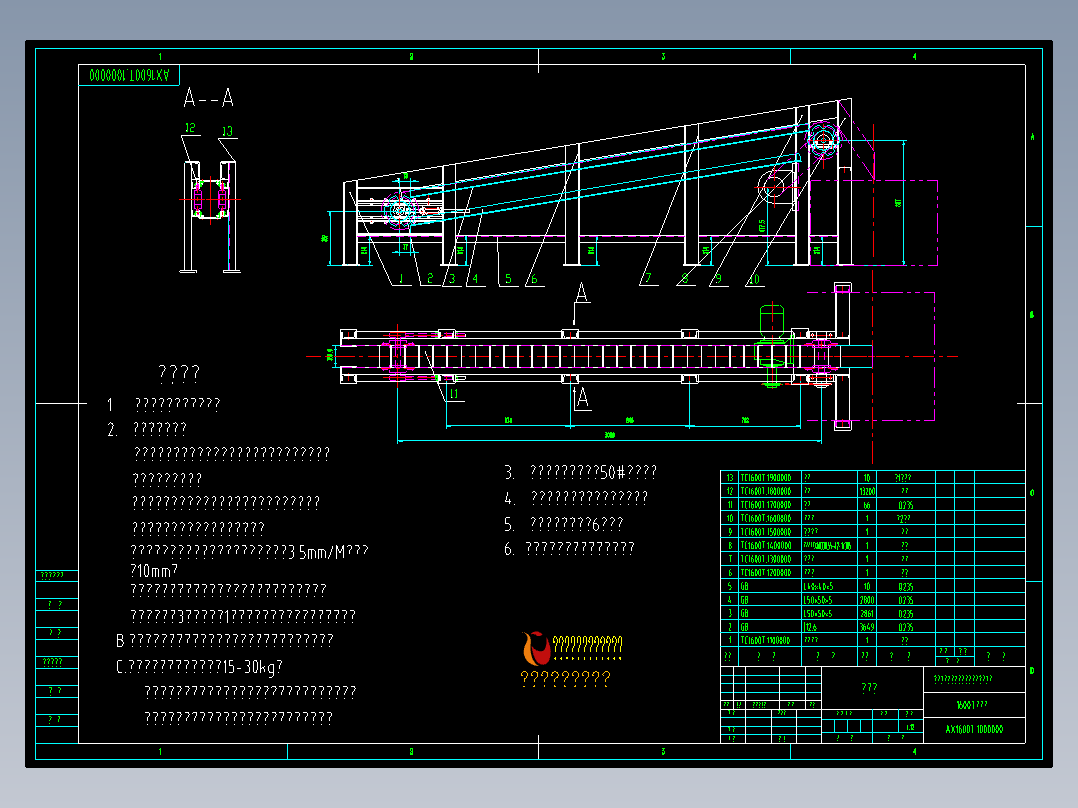Select the tail sprocket in the side view

pyautogui.click(x=398, y=210)
